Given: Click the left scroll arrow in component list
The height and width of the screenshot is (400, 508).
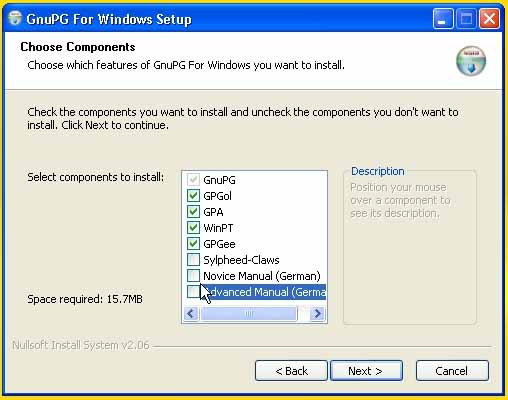Looking at the screenshot, I should pos(191,313).
